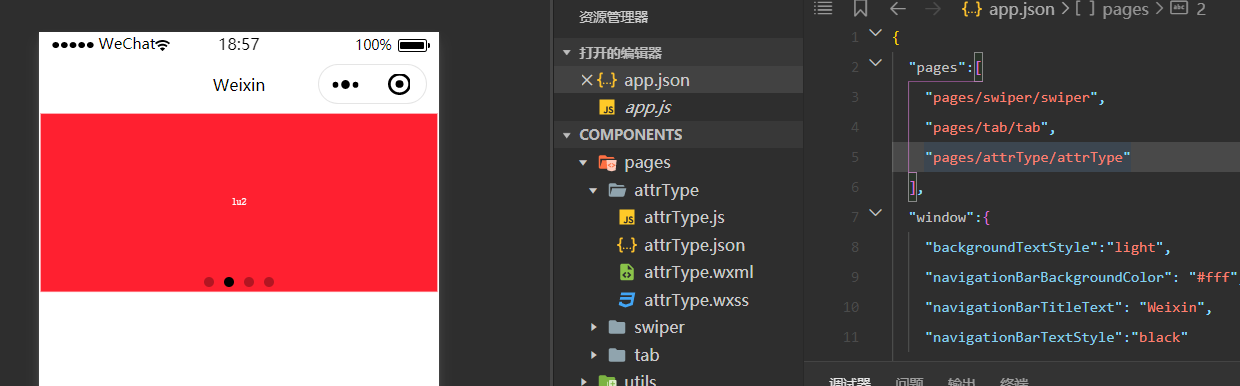Click "pages/tab/tab" on line 4
Screen dimensions: 1240x386
(x=986, y=128)
